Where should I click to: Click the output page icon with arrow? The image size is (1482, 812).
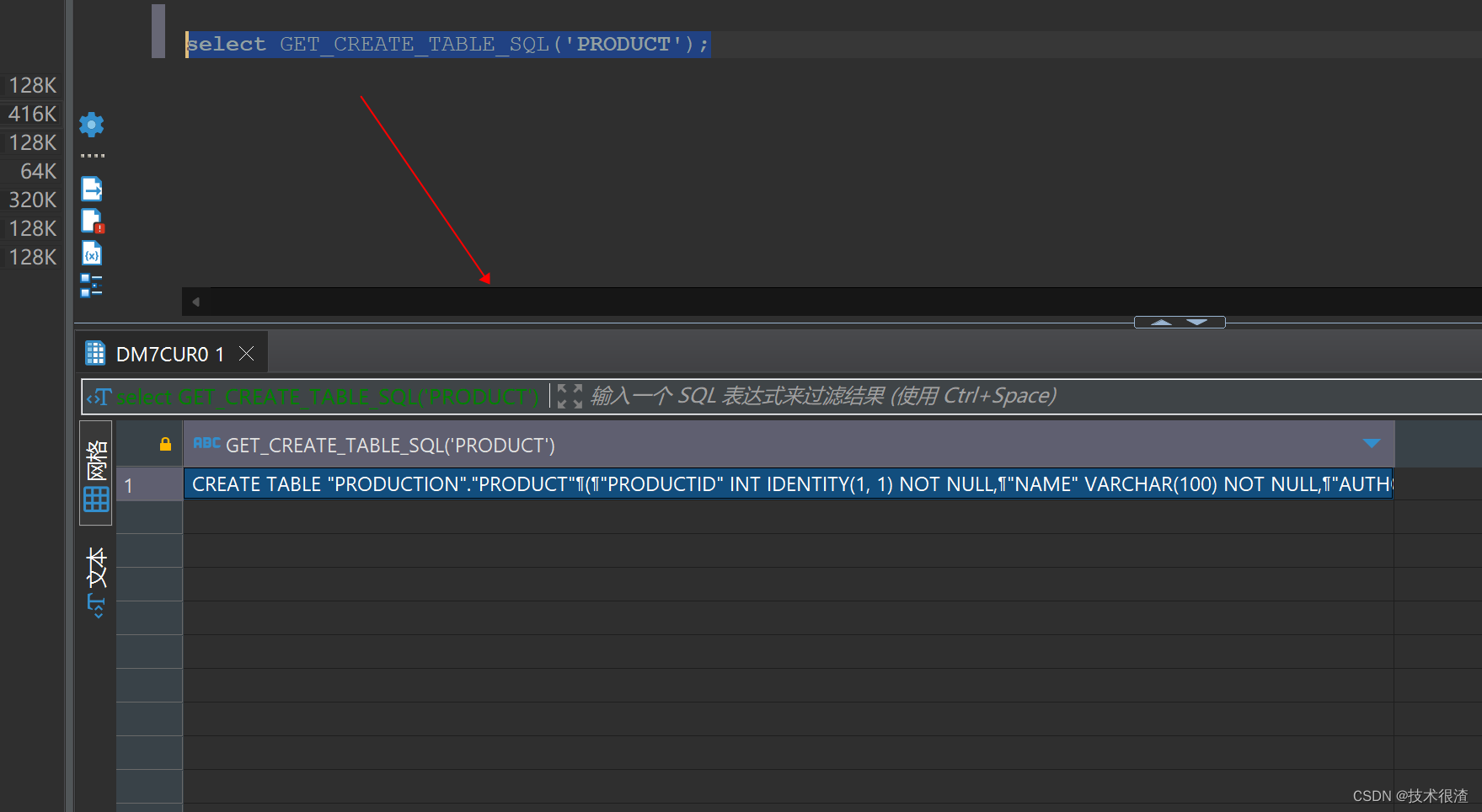(x=92, y=189)
